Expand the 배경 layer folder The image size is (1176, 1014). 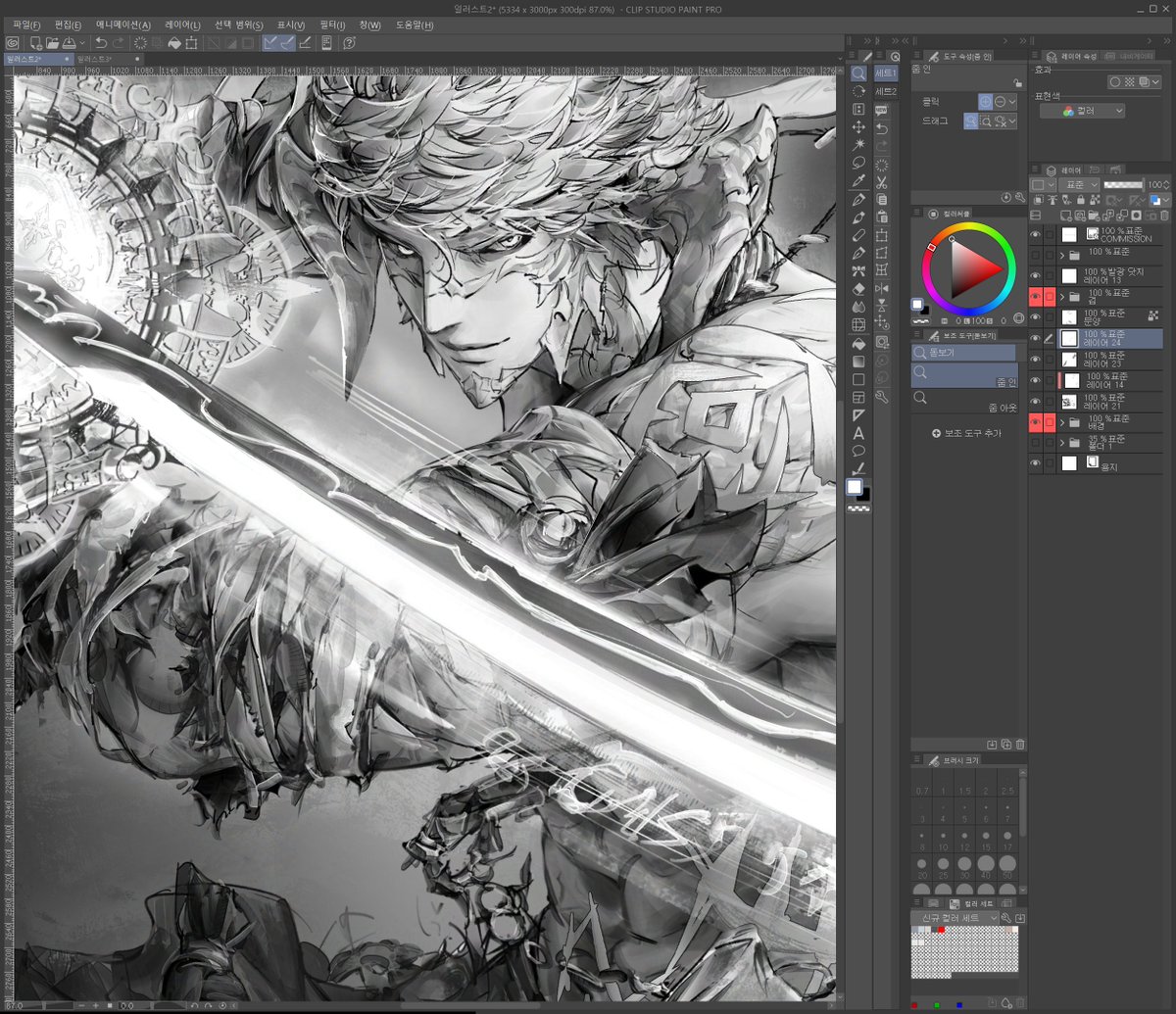tap(1062, 422)
